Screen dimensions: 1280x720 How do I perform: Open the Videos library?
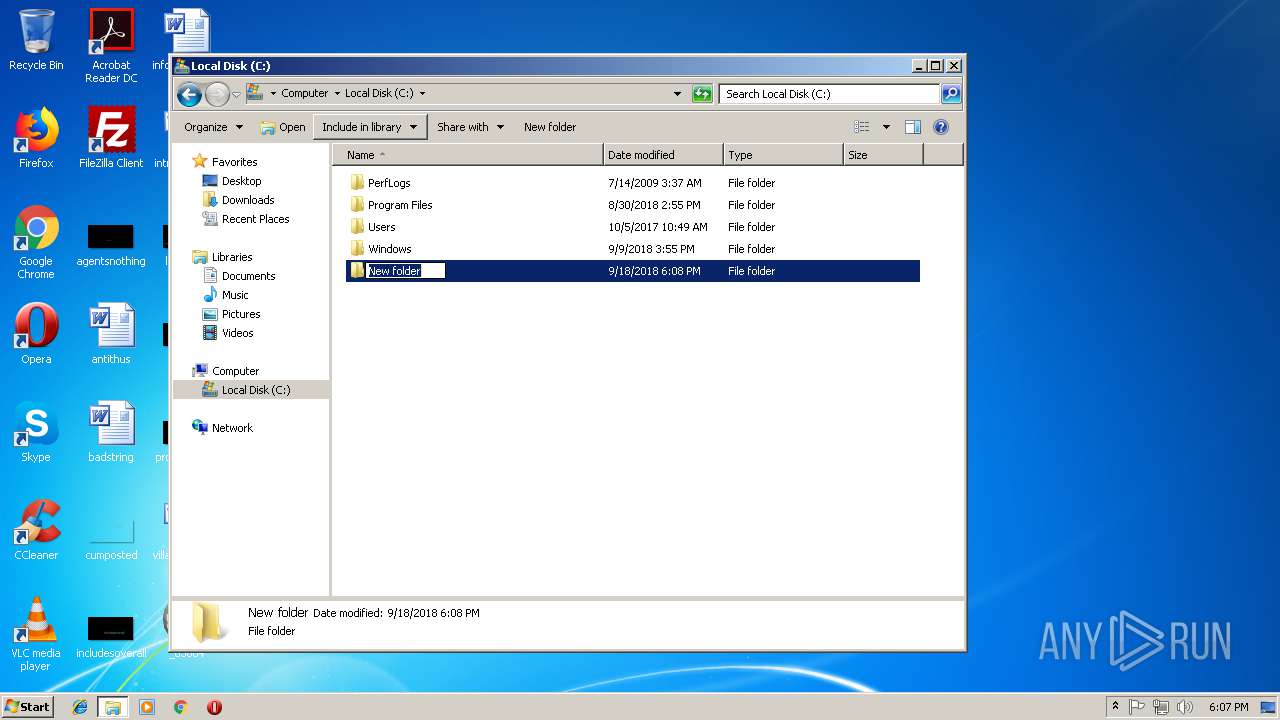coord(237,333)
